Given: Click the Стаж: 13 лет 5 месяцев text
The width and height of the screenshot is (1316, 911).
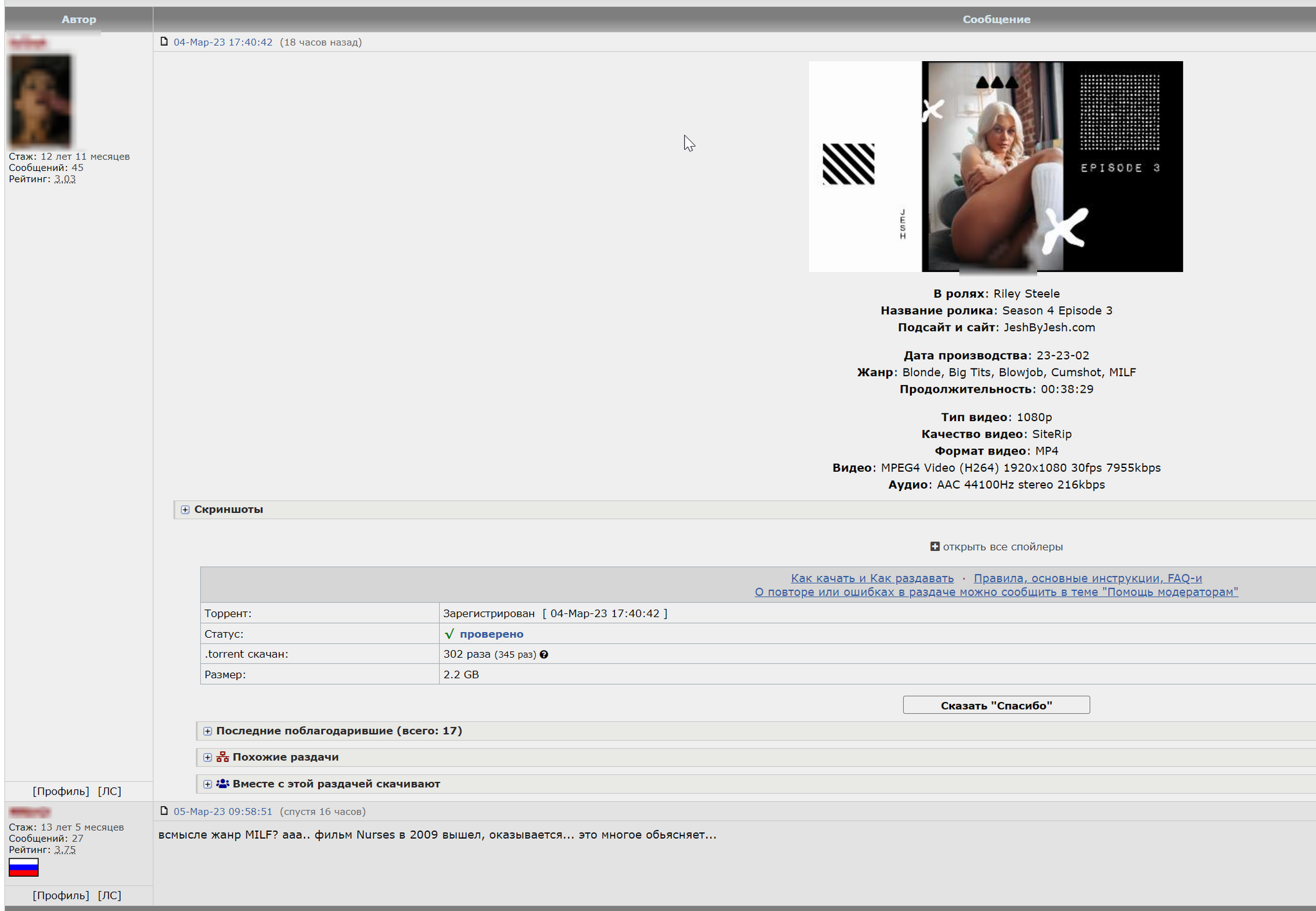Looking at the screenshot, I should click(66, 827).
